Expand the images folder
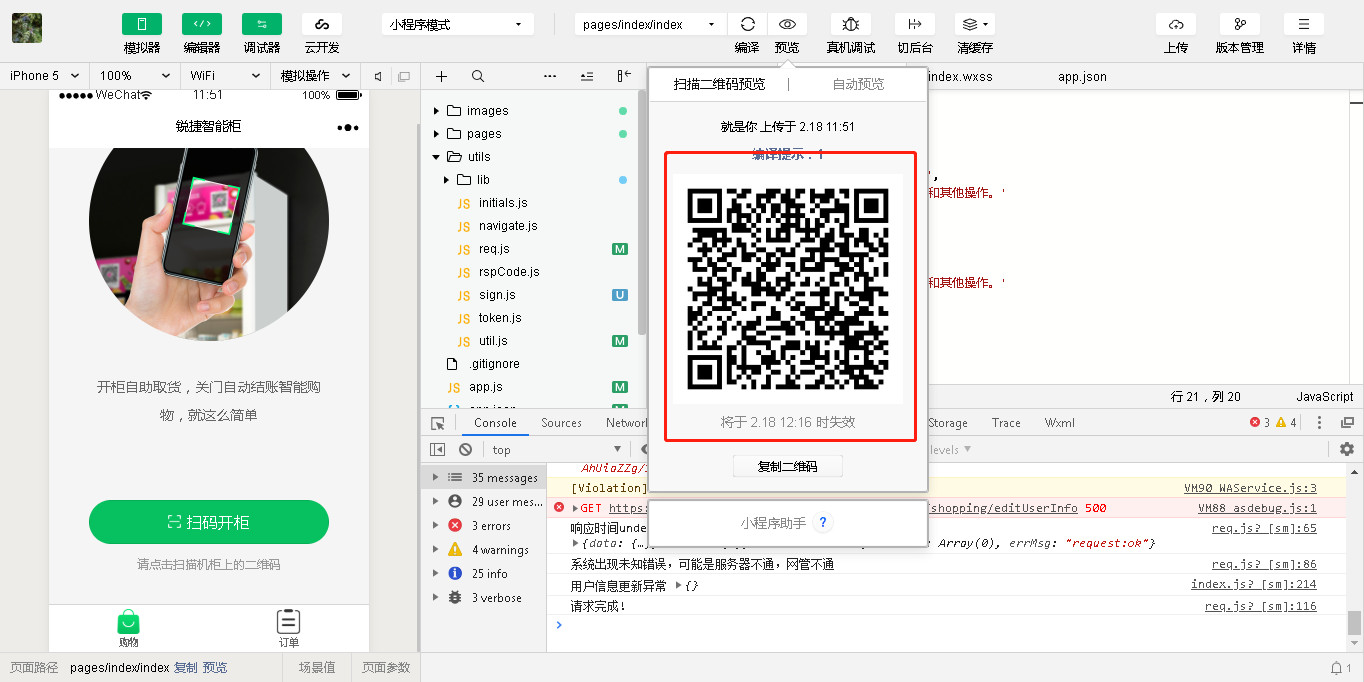 [x=436, y=111]
